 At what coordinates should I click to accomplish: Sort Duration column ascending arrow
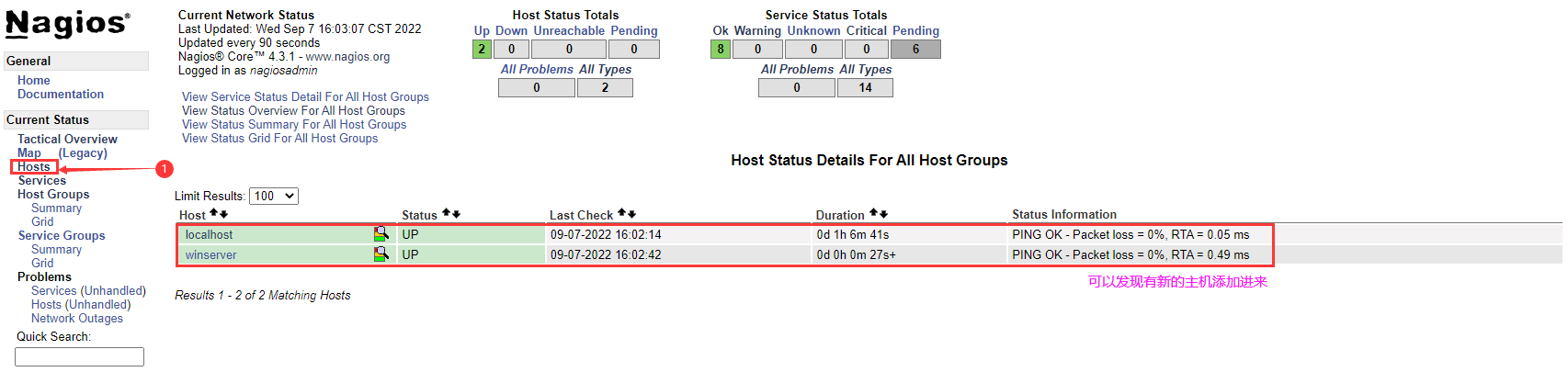[873, 213]
